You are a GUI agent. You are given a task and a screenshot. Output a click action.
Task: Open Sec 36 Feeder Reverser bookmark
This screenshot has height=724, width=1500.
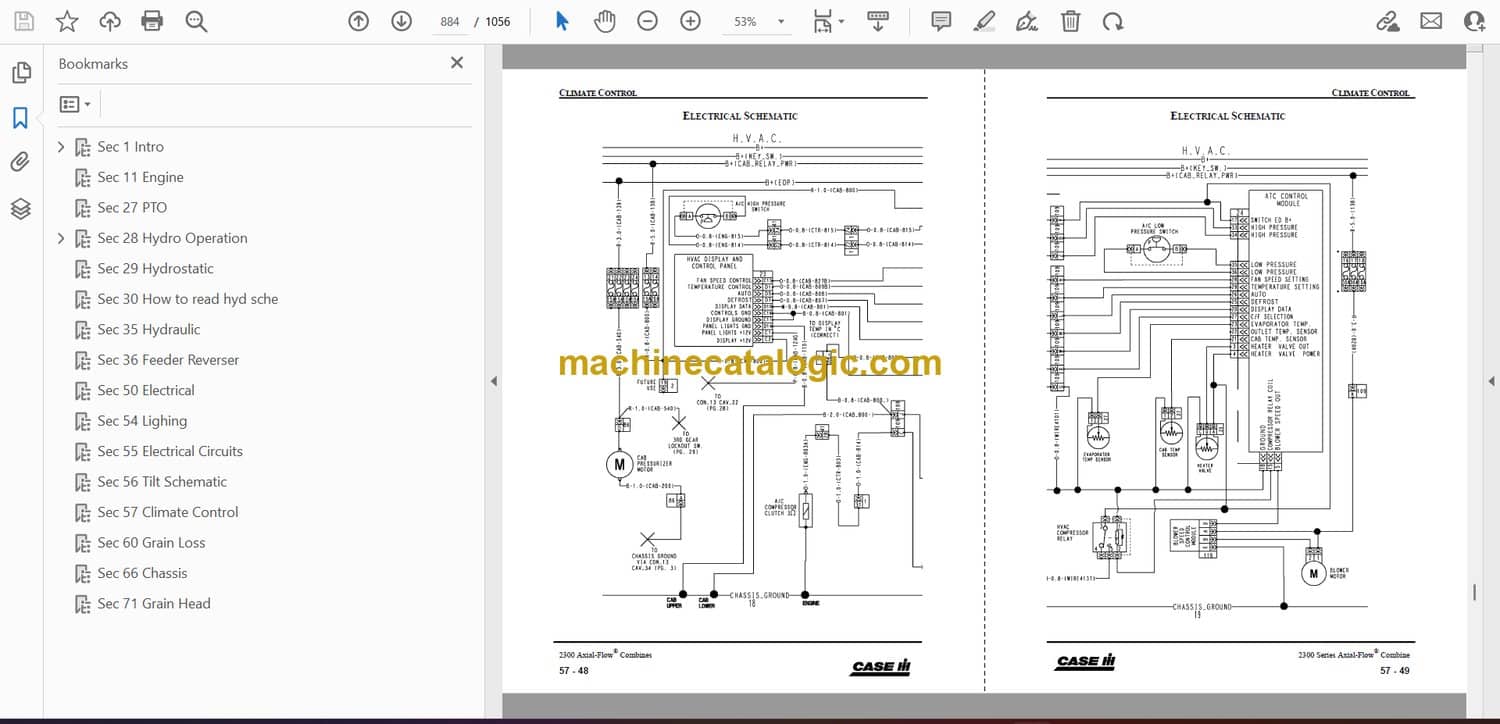pos(168,360)
